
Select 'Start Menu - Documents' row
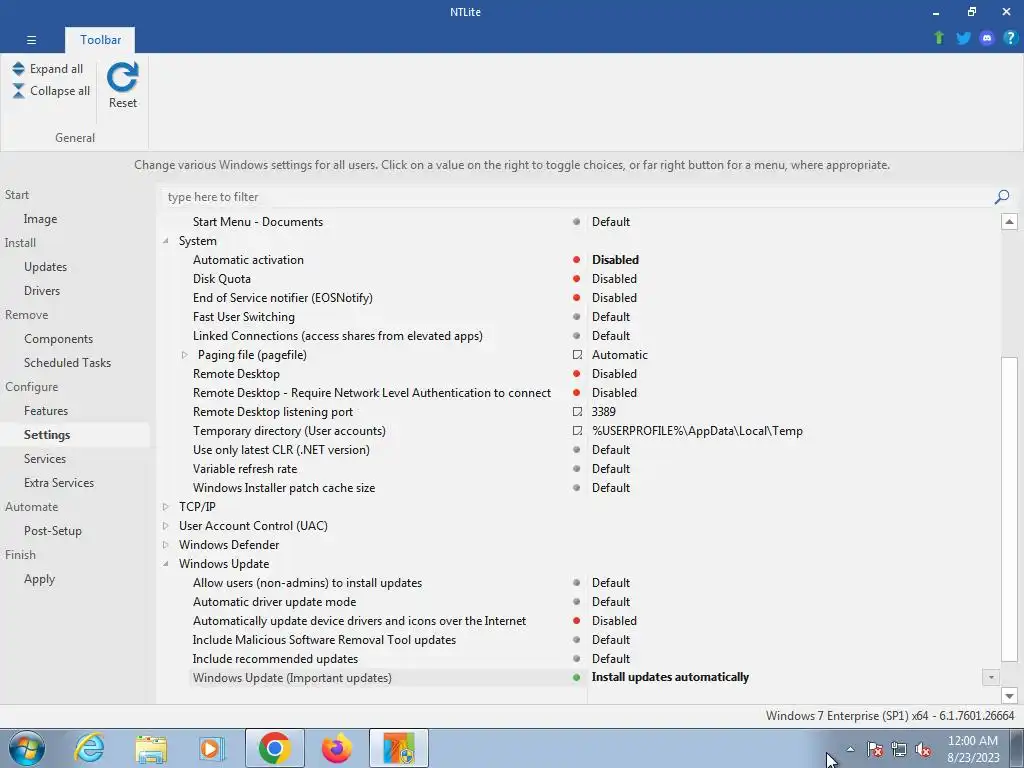(x=257, y=221)
